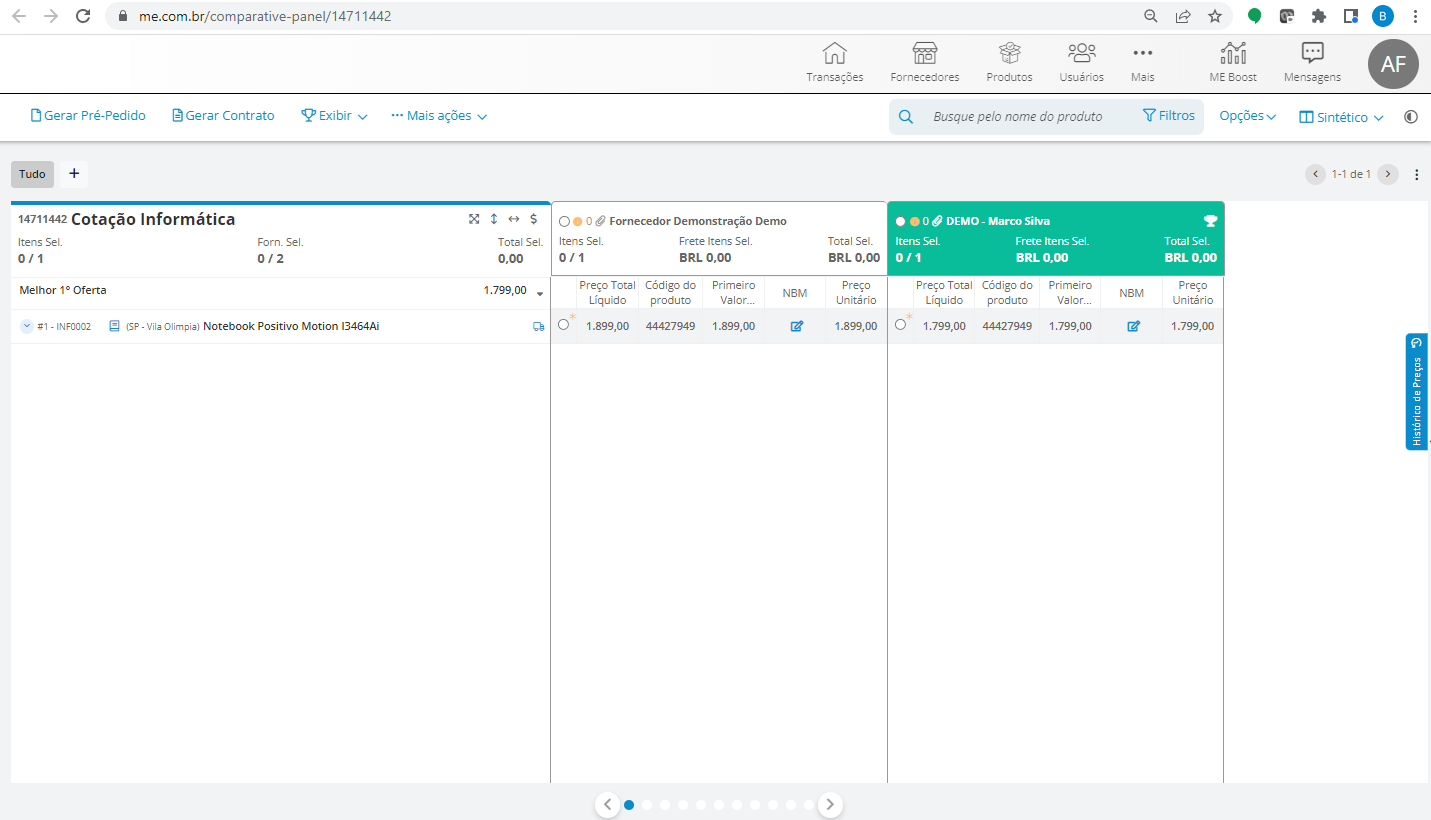Click Gerar Pré-Pedido
Viewport: 1431px width, 820px height.
[88, 116]
